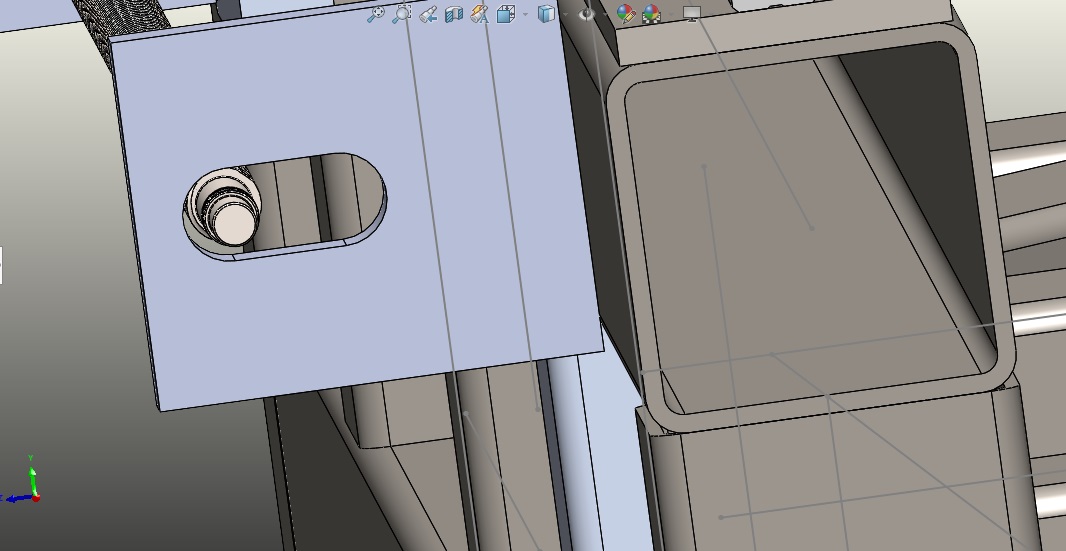The image size is (1066, 551).
Task: Click the Previous View icon
Action: click(428, 14)
